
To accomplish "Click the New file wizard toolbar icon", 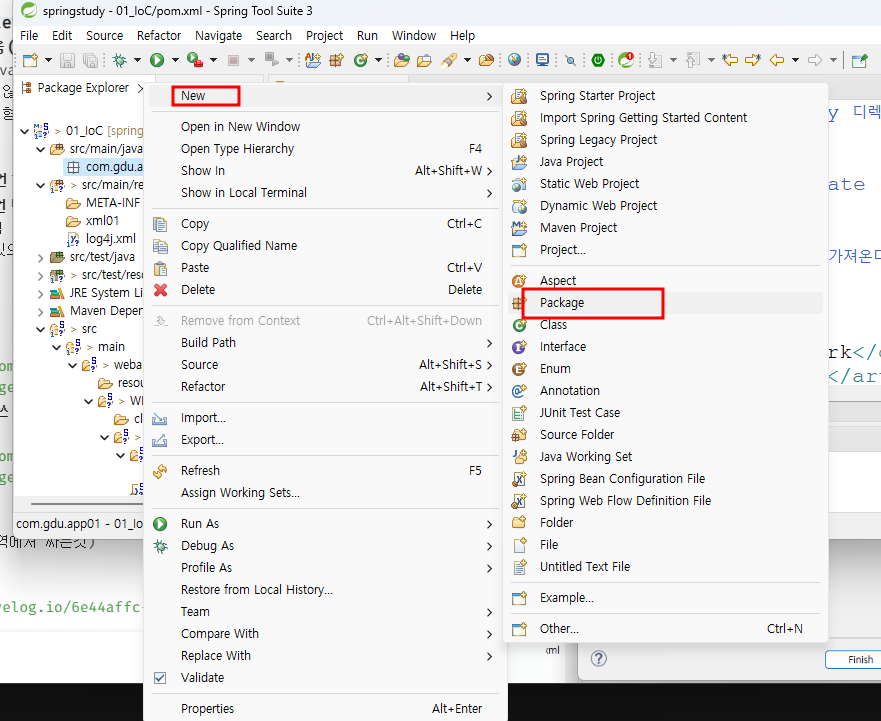I will click(30, 60).
